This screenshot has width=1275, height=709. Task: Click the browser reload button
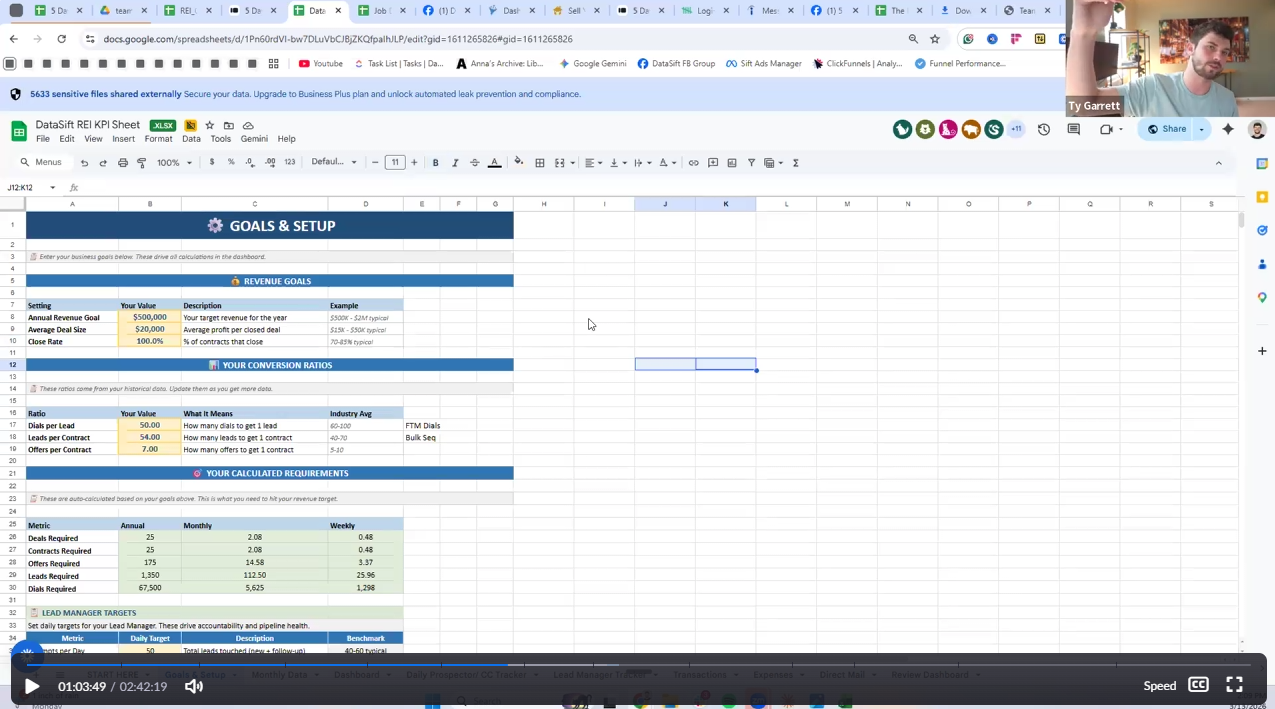[x=61, y=39]
